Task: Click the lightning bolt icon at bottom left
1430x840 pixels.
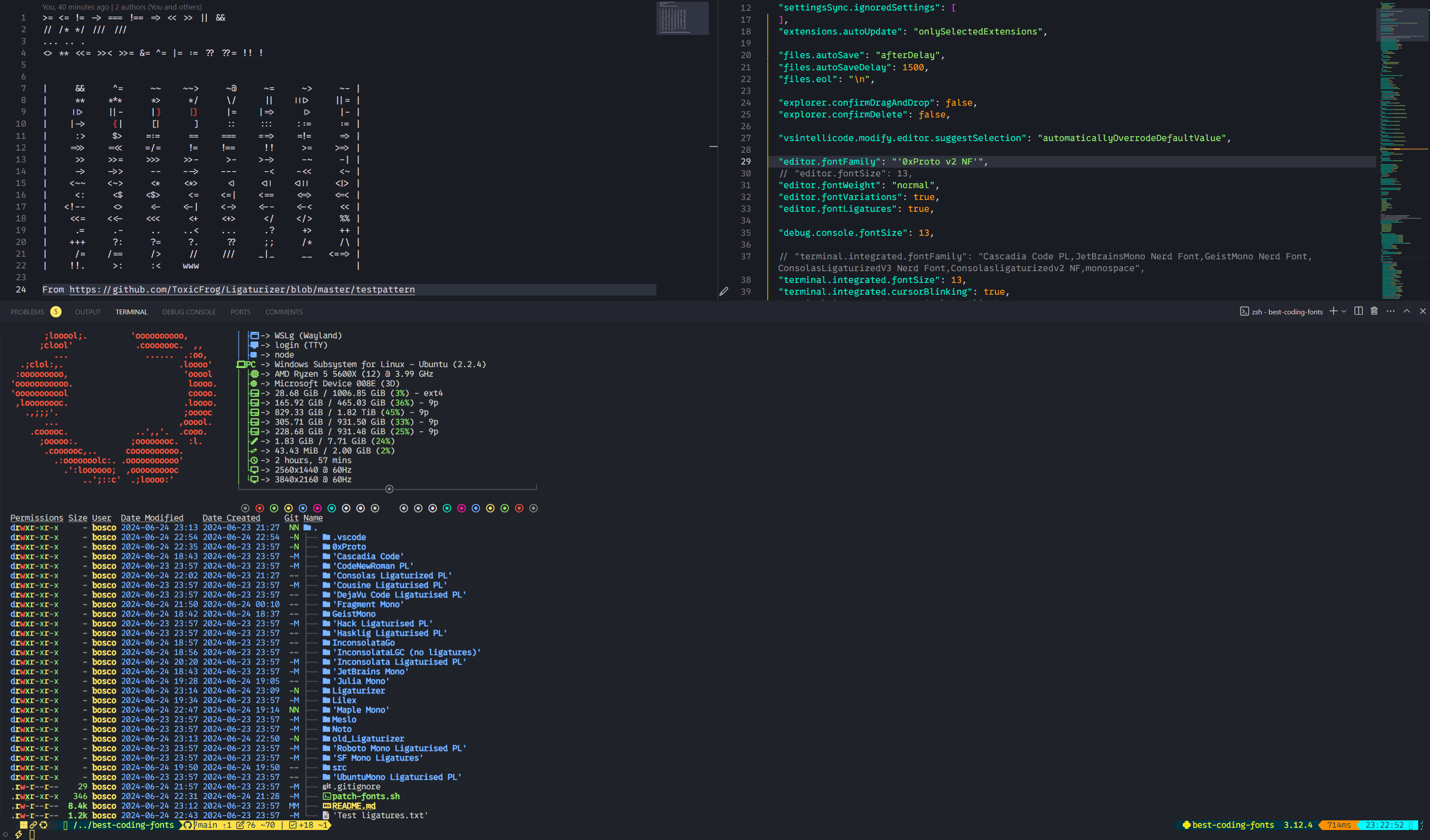Action: [x=19, y=834]
